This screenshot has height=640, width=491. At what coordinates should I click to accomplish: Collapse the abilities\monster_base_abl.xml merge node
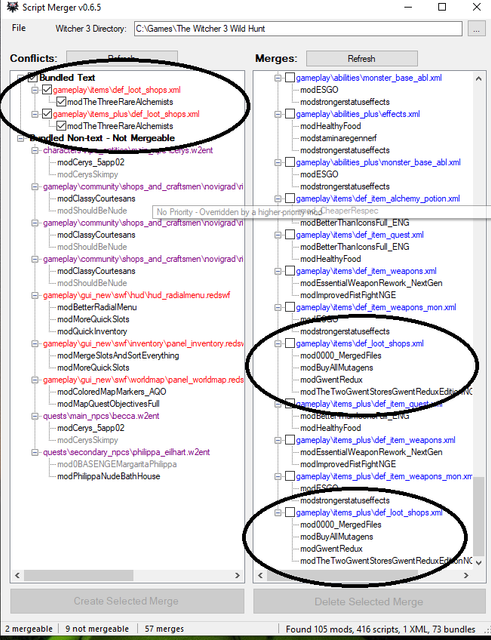pos(278,78)
